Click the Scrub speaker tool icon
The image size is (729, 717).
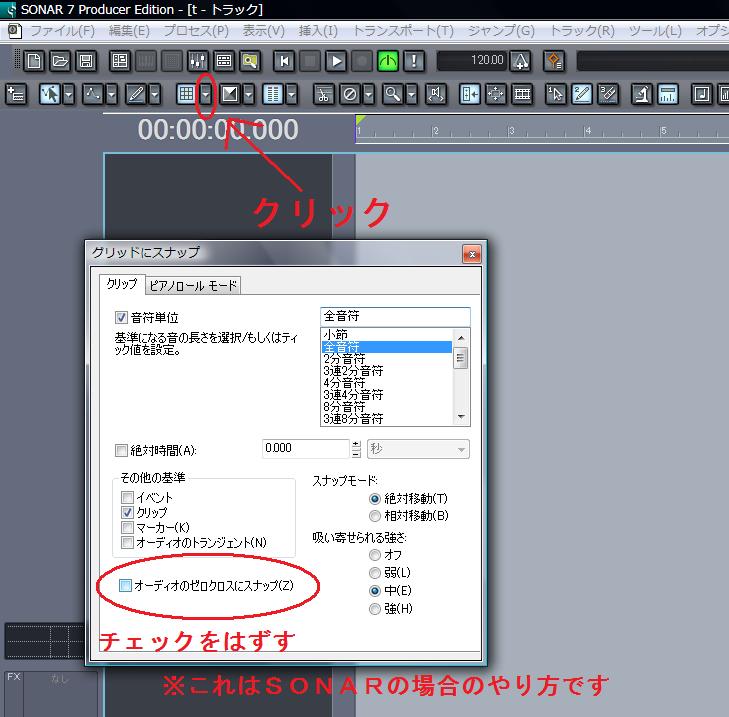pyautogui.click(x=436, y=94)
